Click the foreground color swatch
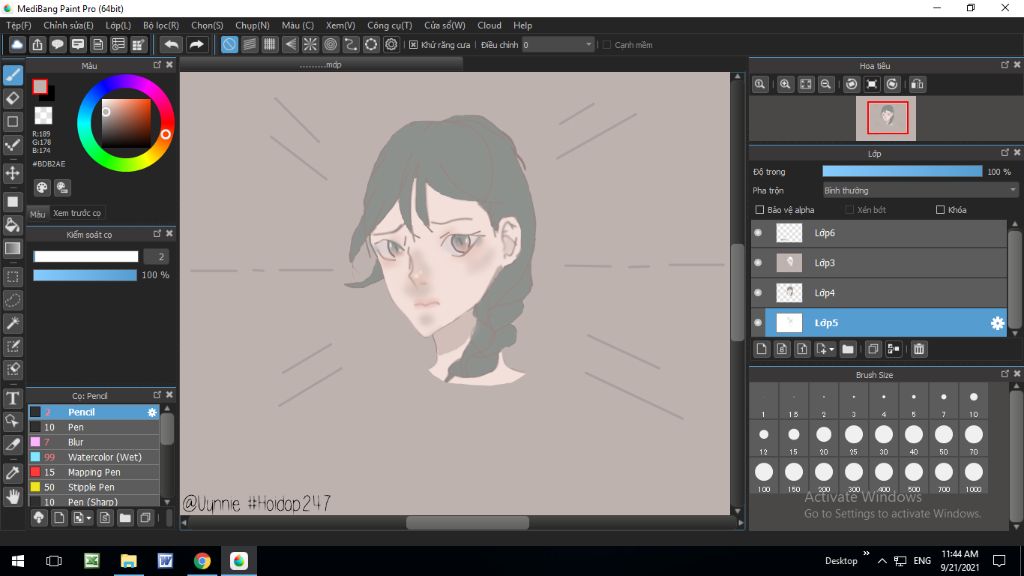The image size is (1024, 576). coord(40,86)
